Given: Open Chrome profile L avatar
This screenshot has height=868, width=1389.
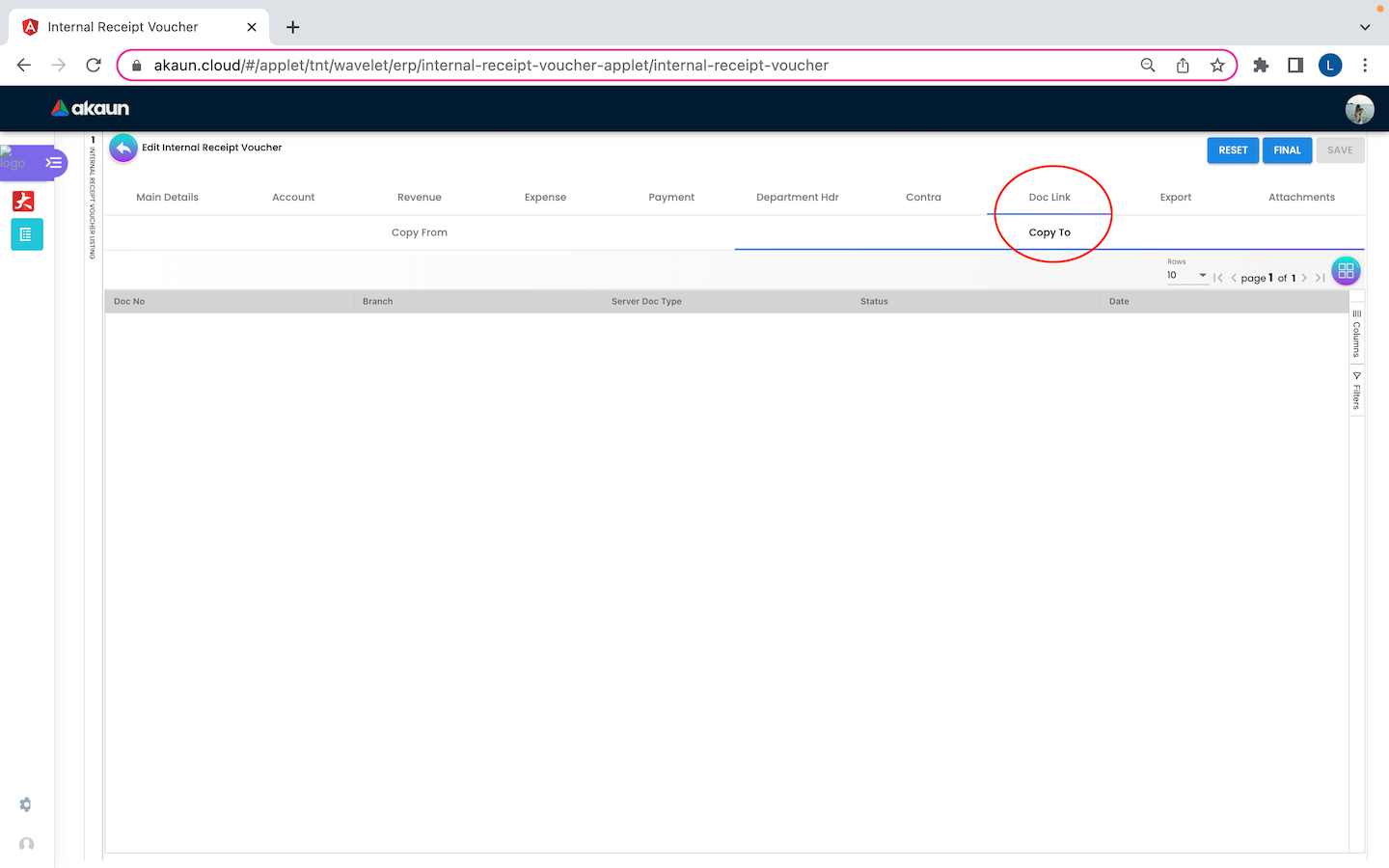Looking at the screenshot, I should click(1330, 66).
